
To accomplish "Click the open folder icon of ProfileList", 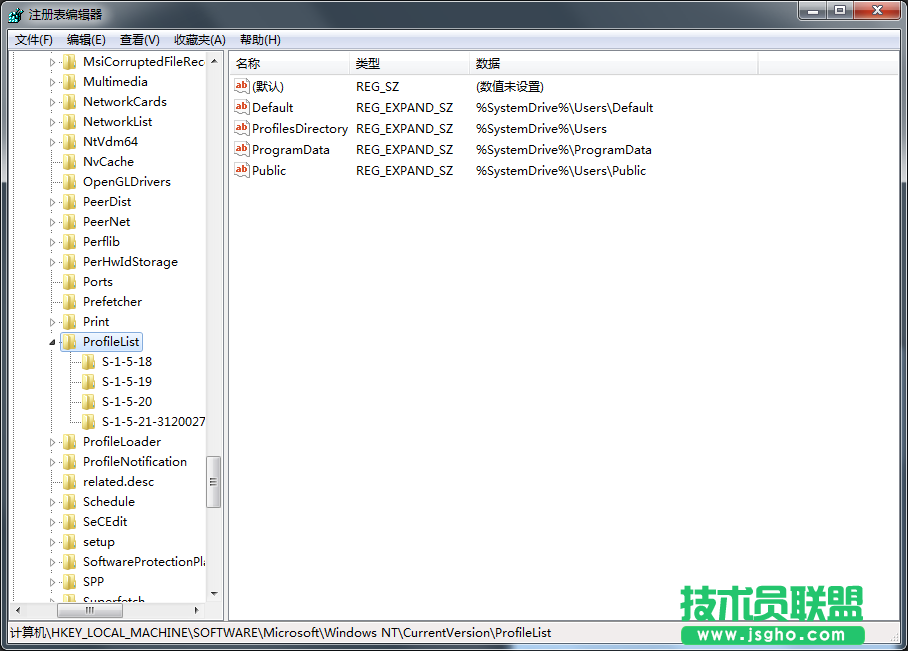I will pos(69,341).
